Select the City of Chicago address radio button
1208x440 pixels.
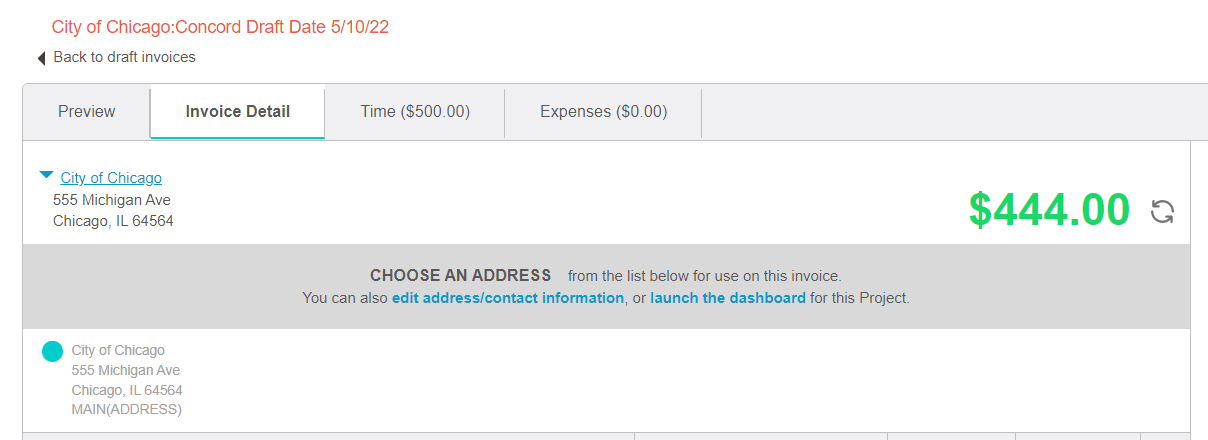click(53, 351)
